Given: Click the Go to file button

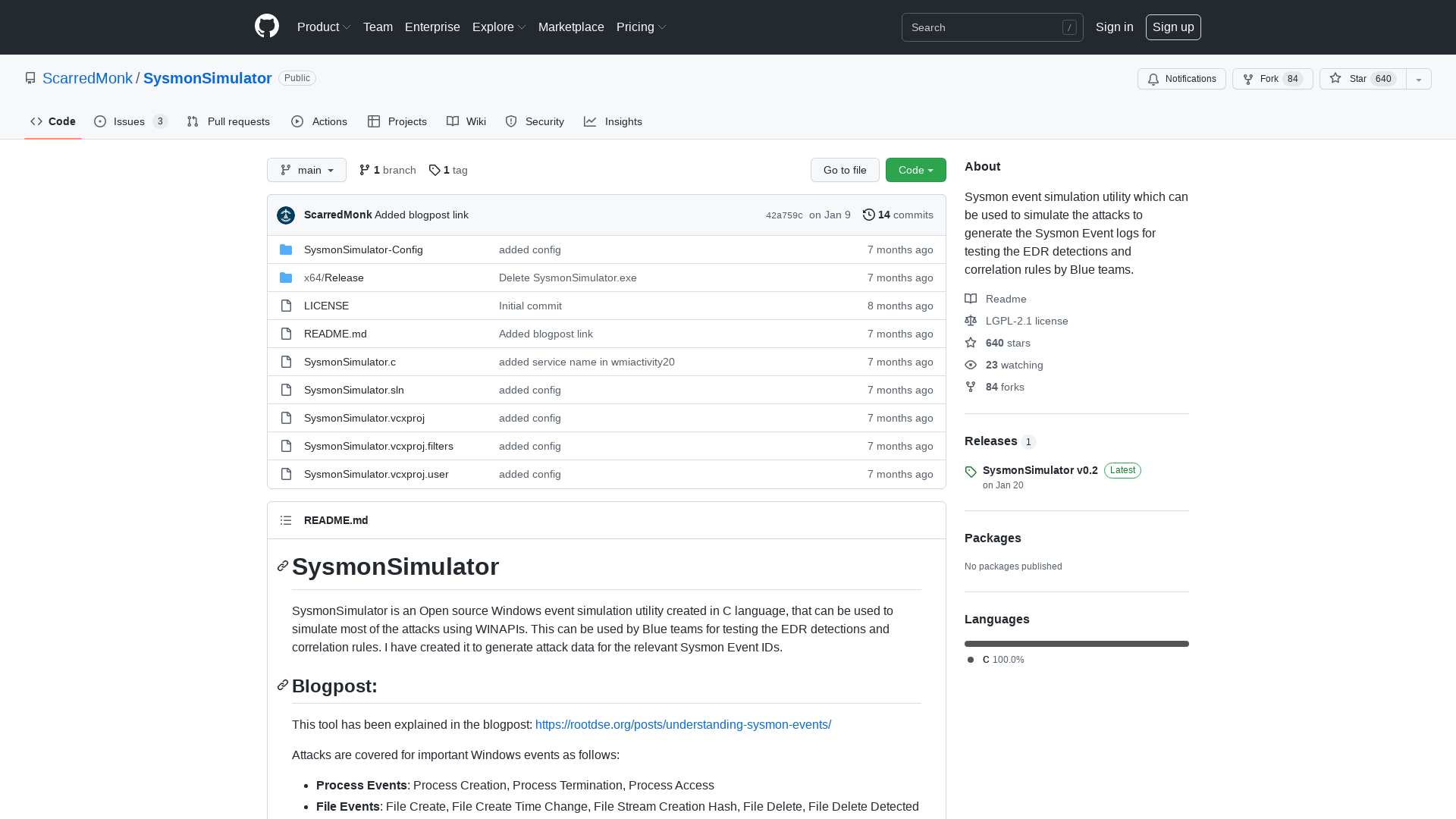Looking at the screenshot, I should (845, 170).
